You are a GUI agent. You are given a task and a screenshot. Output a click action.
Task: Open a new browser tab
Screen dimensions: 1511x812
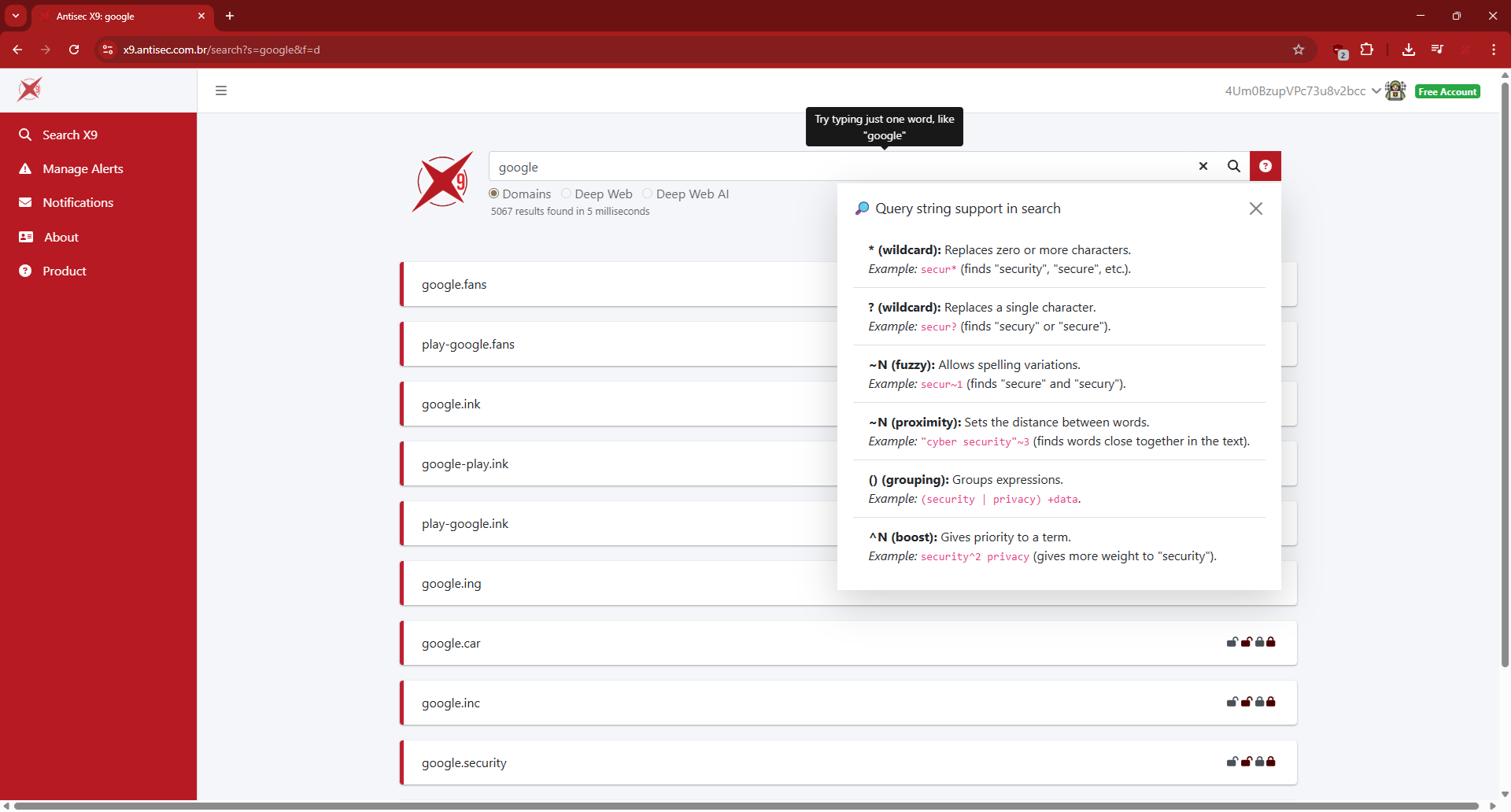click(x=230, y=16)
